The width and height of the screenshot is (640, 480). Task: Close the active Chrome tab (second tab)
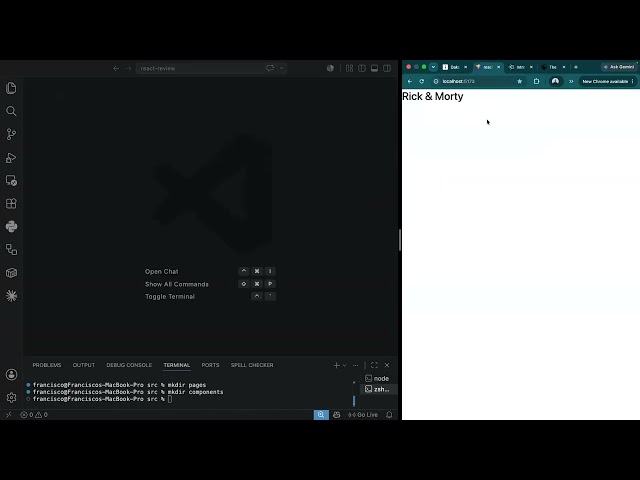[x=498, y=67]
